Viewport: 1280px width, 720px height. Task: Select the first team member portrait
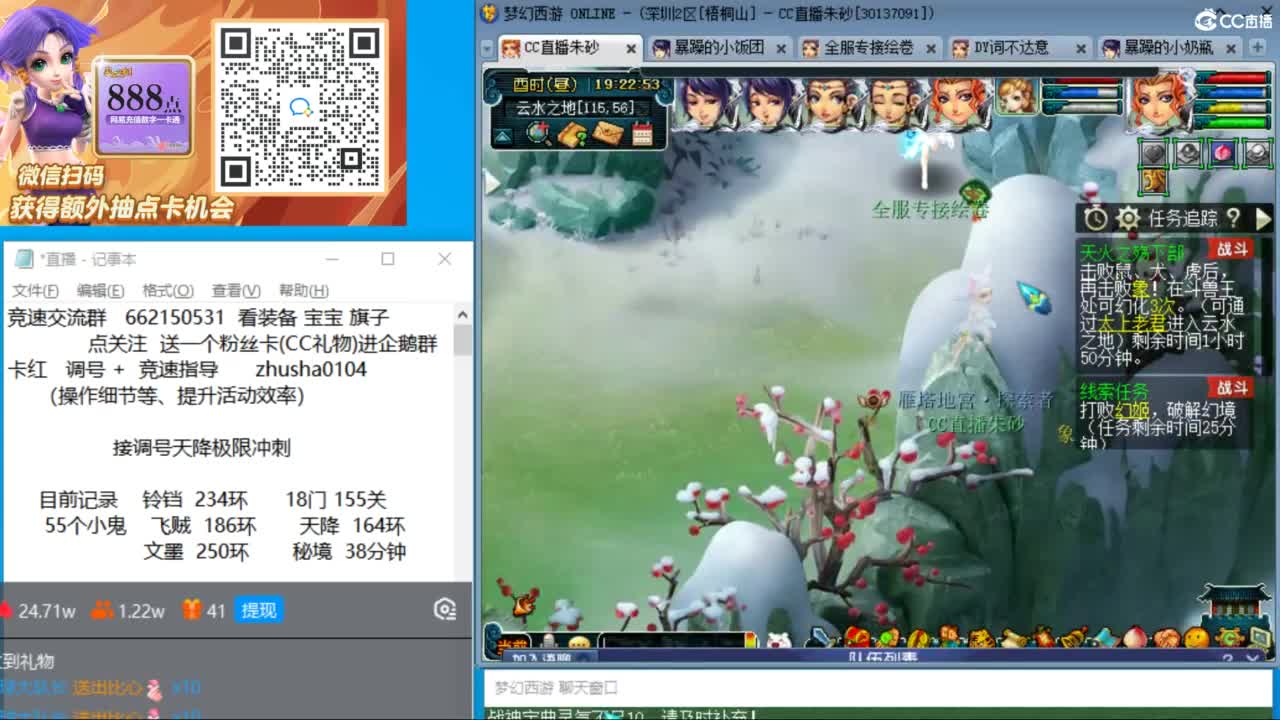pyautogui.click(x=706, y=103)
